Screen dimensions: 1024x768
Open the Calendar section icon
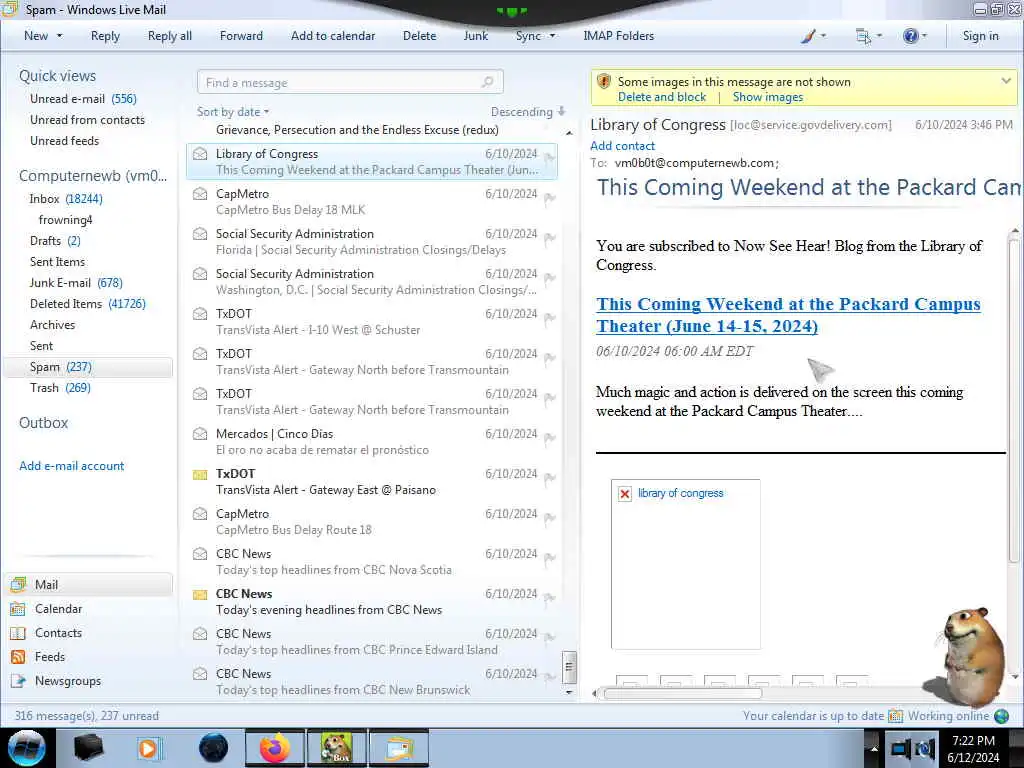18,609
